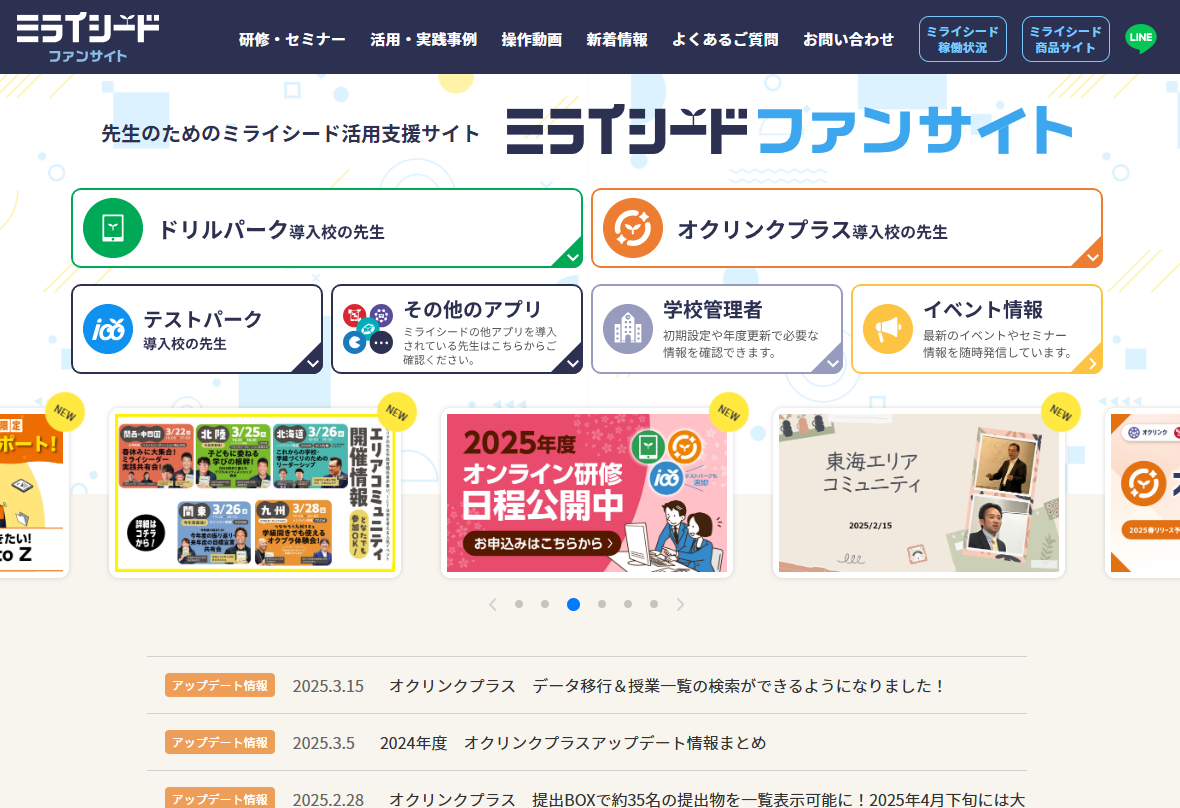
Task: Select the active third carousel dot
Action: [573, 604]
